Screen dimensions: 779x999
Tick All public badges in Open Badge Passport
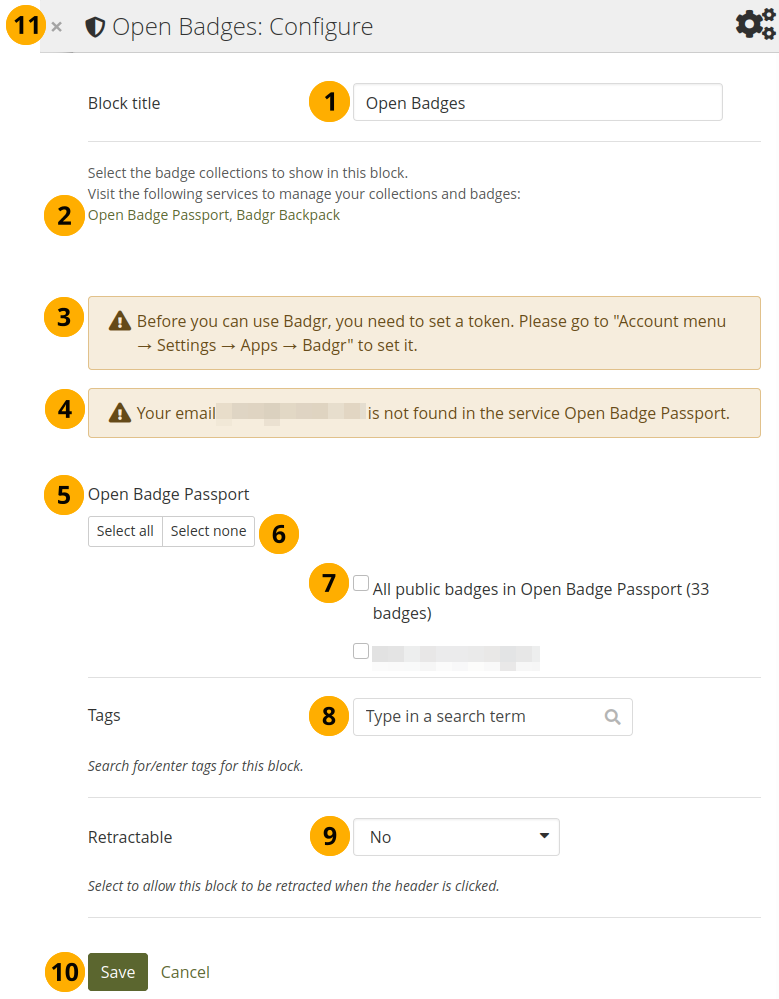pyautogui.click(x=361, y=583)
